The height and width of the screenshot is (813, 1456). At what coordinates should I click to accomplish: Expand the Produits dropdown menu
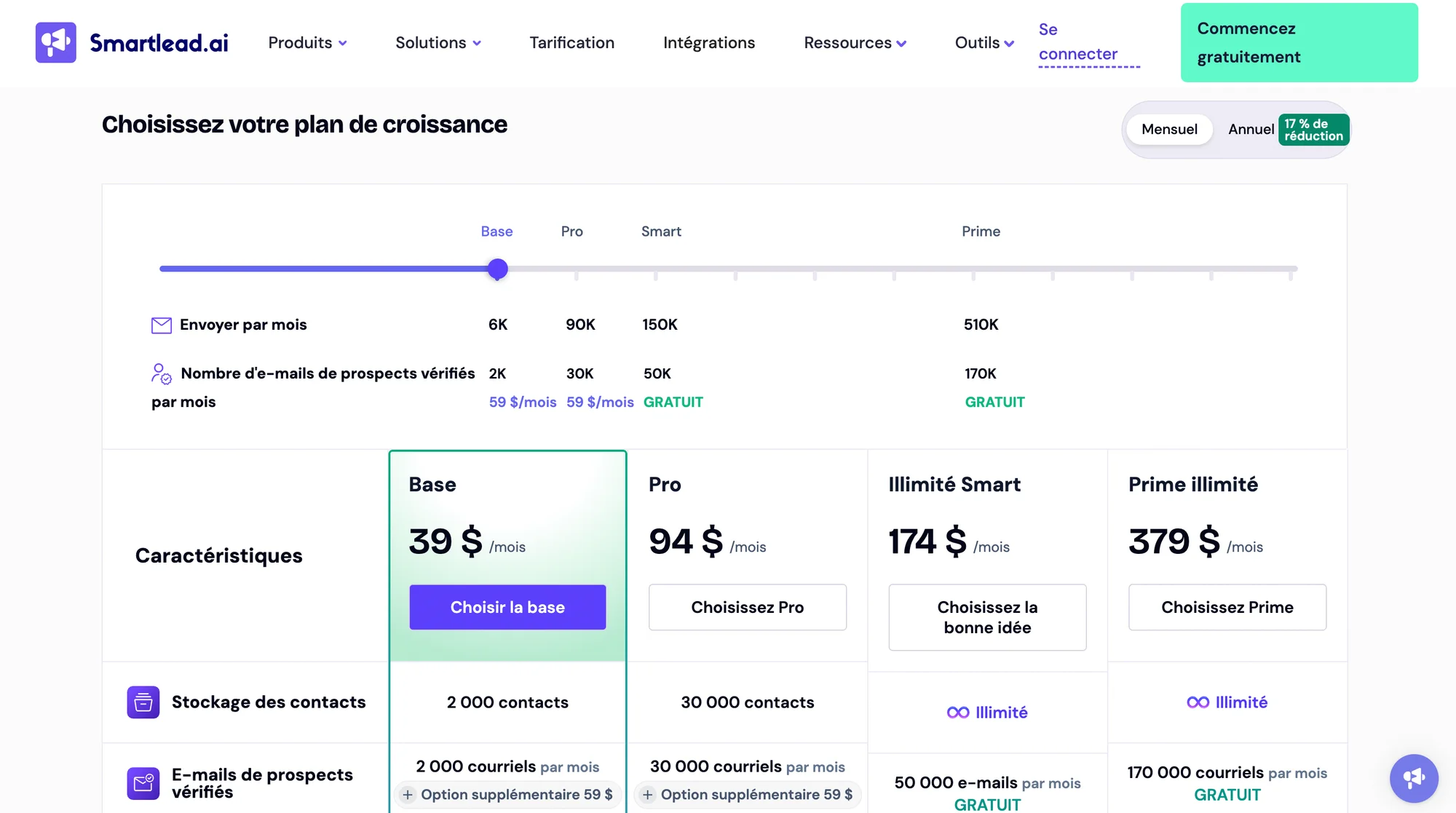[x=307, y=43]
